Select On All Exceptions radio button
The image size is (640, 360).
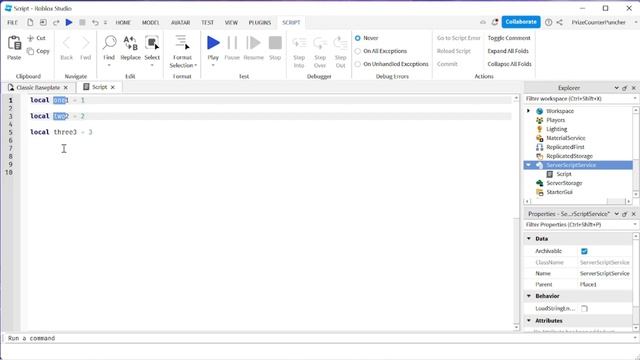[358, 51]
